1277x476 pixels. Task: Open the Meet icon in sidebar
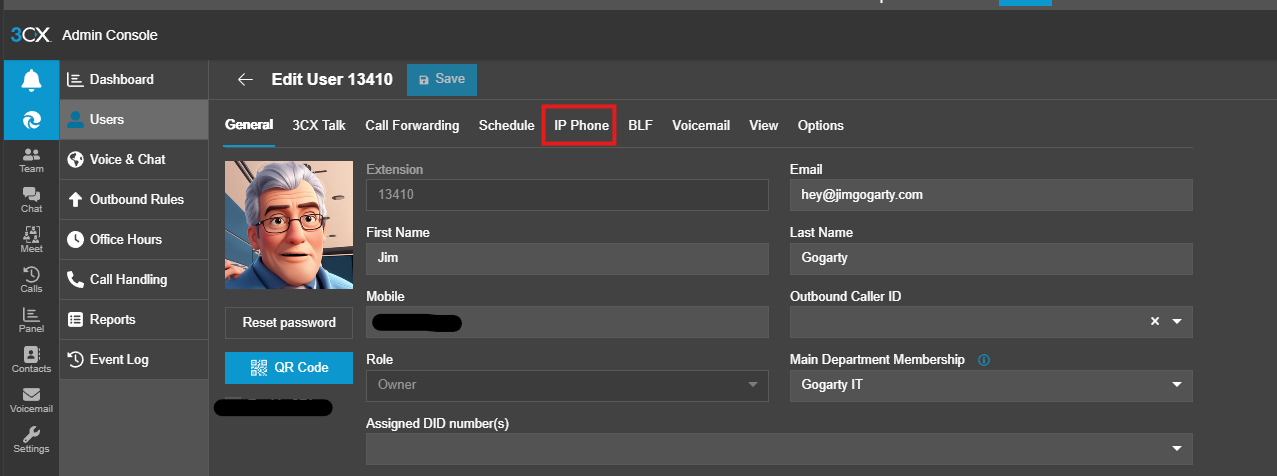point(31,240)
